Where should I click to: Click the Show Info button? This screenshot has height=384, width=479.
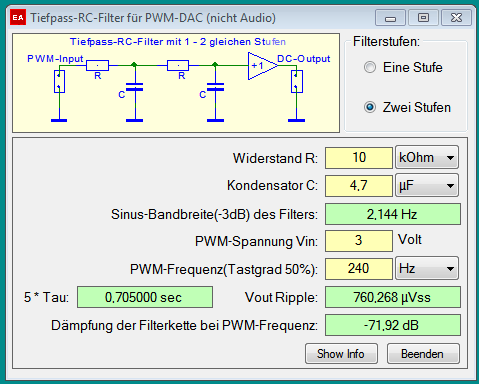pyautogui.click(x=341, y=354)
